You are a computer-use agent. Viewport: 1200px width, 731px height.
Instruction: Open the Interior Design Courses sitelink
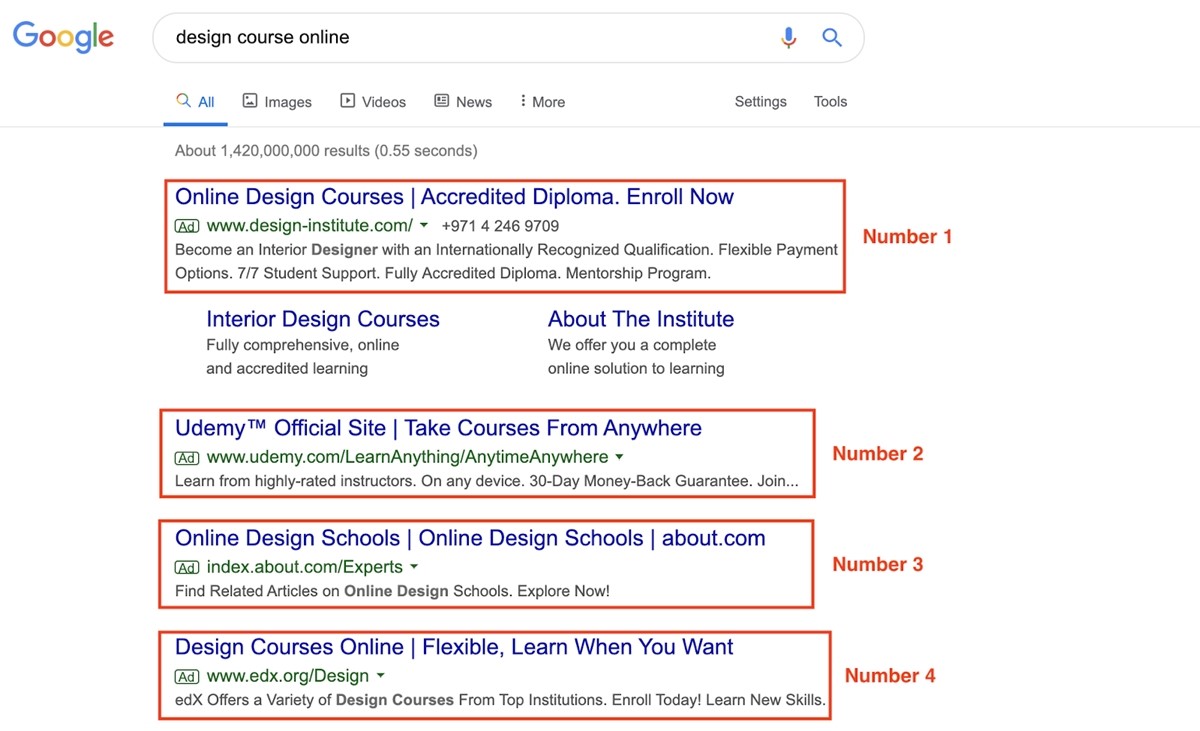(323, 319)
